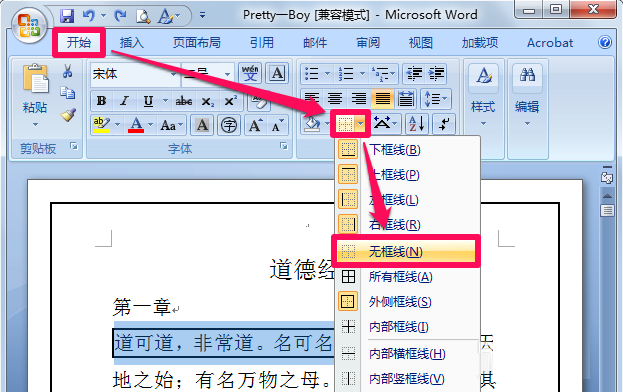The height and width of the screenshot is (392, 623).
Task: Apply character shading icon
Action: pyautogui.click(x=202, y=126)
